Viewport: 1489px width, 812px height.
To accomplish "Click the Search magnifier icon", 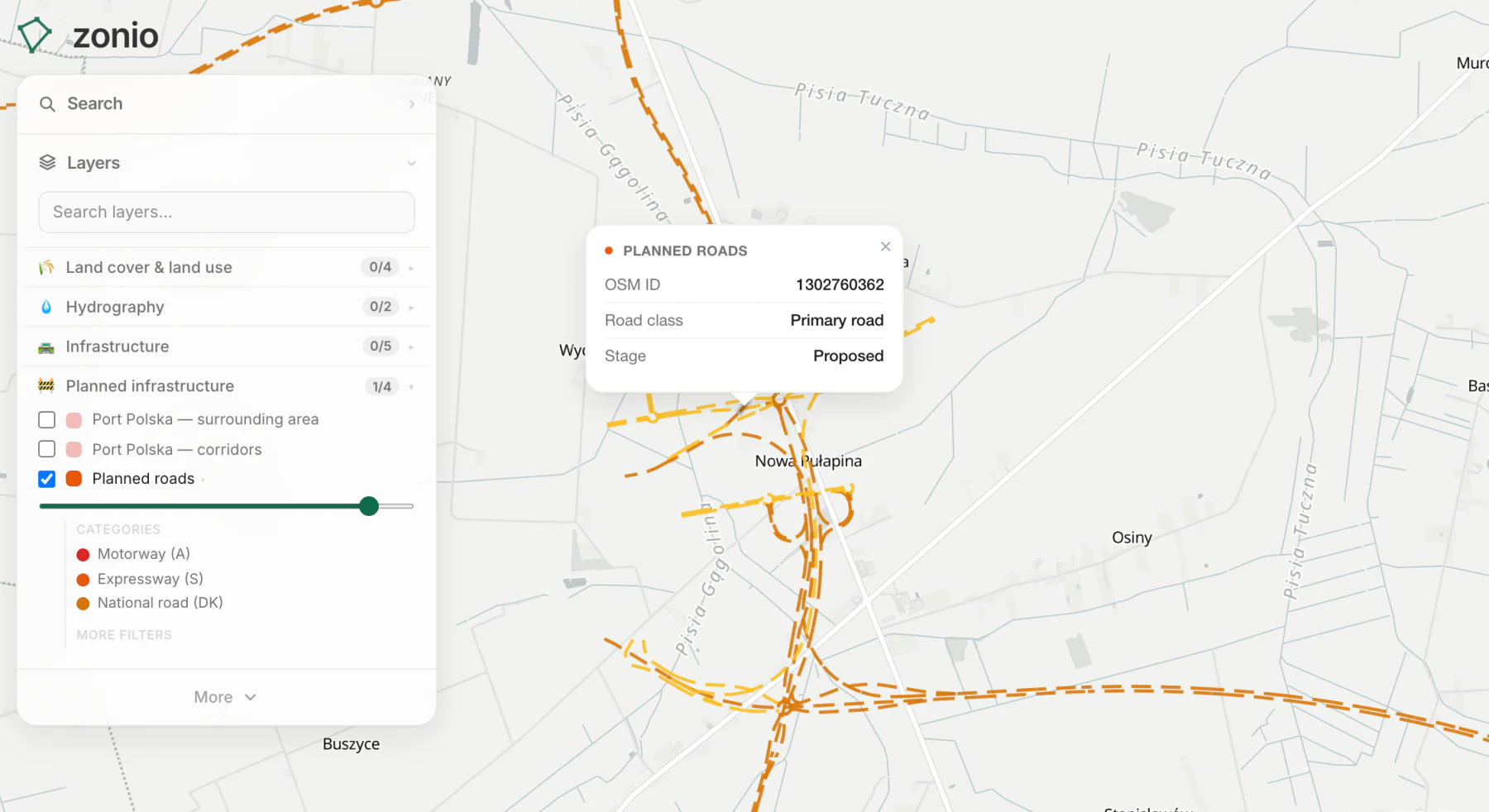I will pos(47,104).
